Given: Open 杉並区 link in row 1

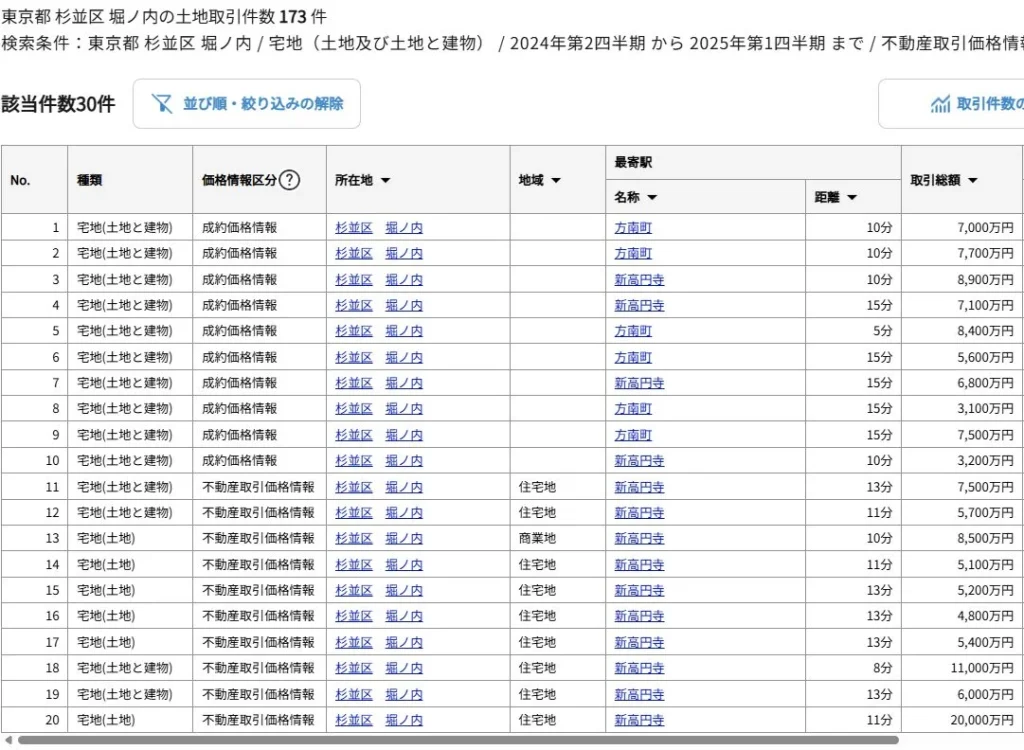Looking at the screenshot, I should [x=354, y=227].
